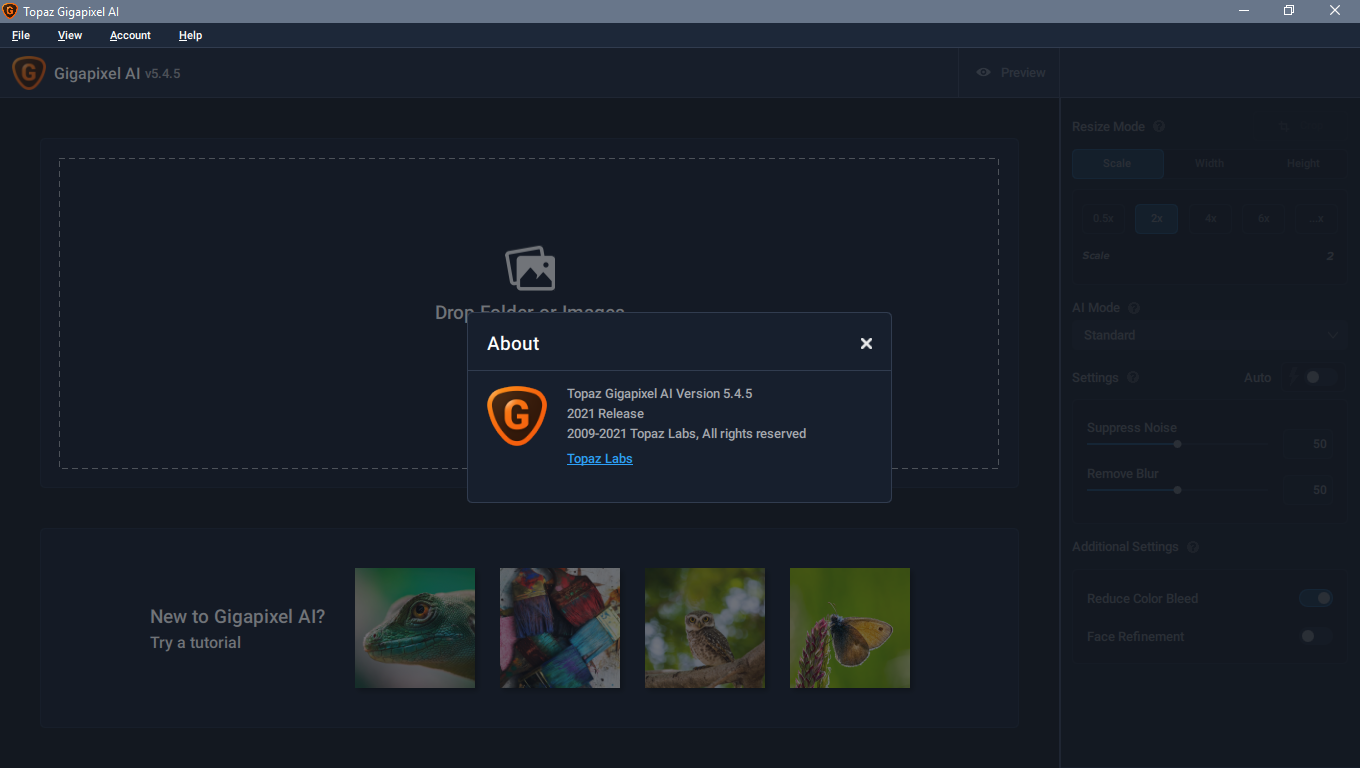Expand the AI Mode Standard dropdown
Image resolution: width=1360 pixels, height=768 pixels.
(1208, 335)
